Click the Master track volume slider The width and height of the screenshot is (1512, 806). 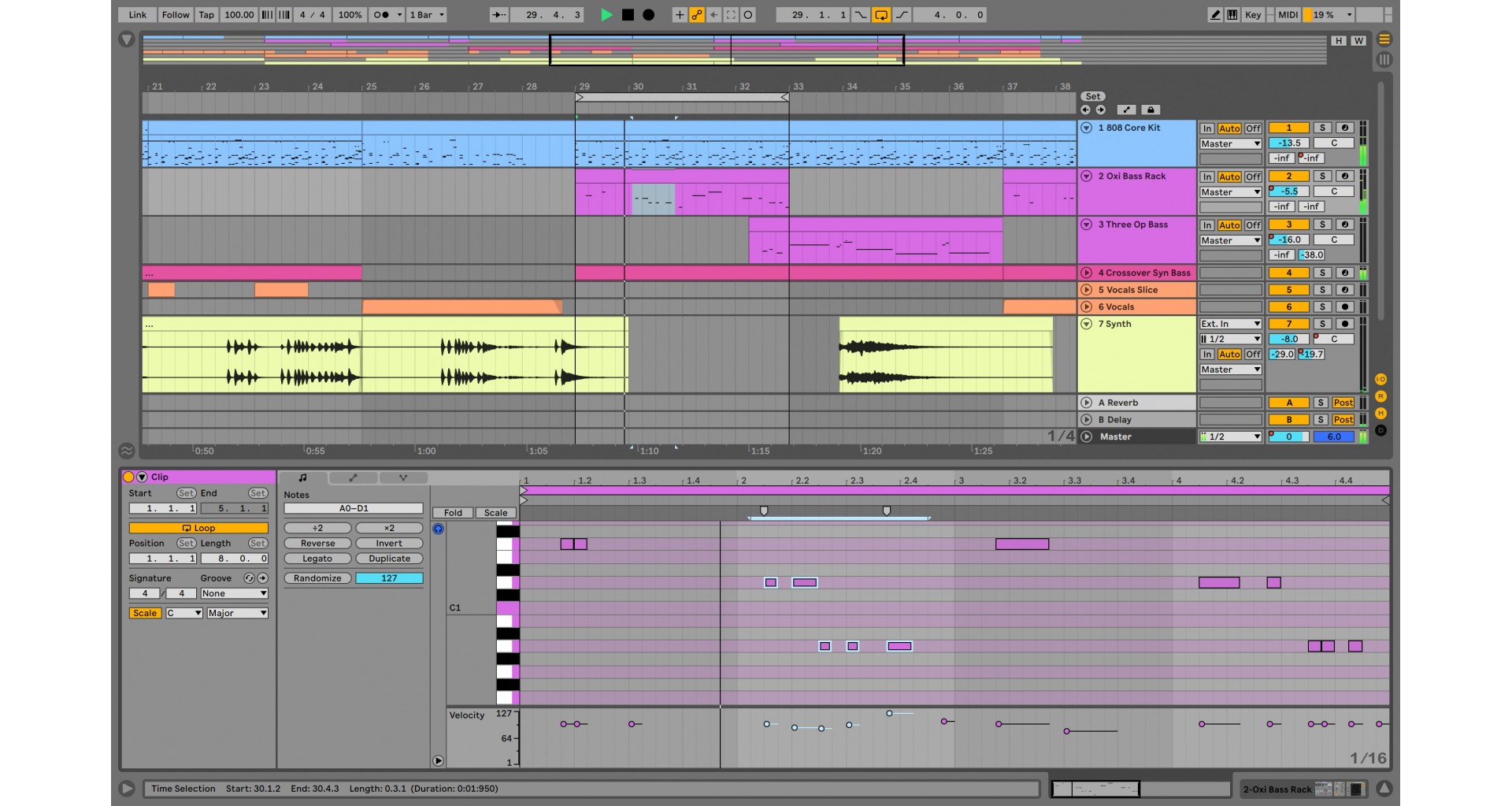[x=1289, y=436]
